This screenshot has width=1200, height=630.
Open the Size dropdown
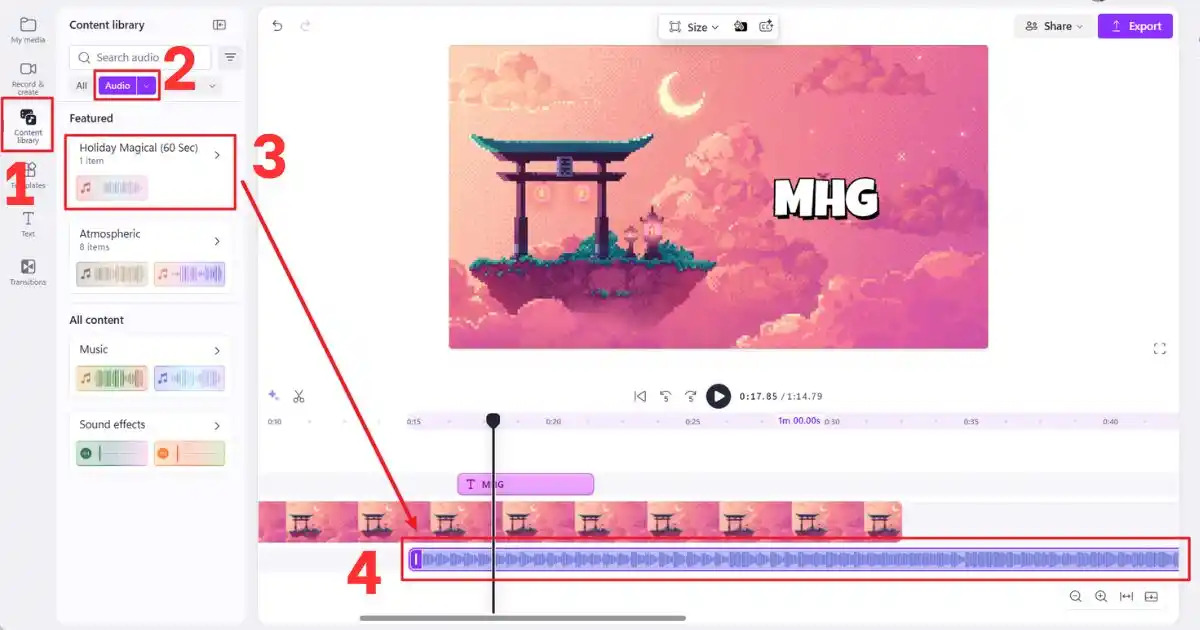(x=693, y=27)
